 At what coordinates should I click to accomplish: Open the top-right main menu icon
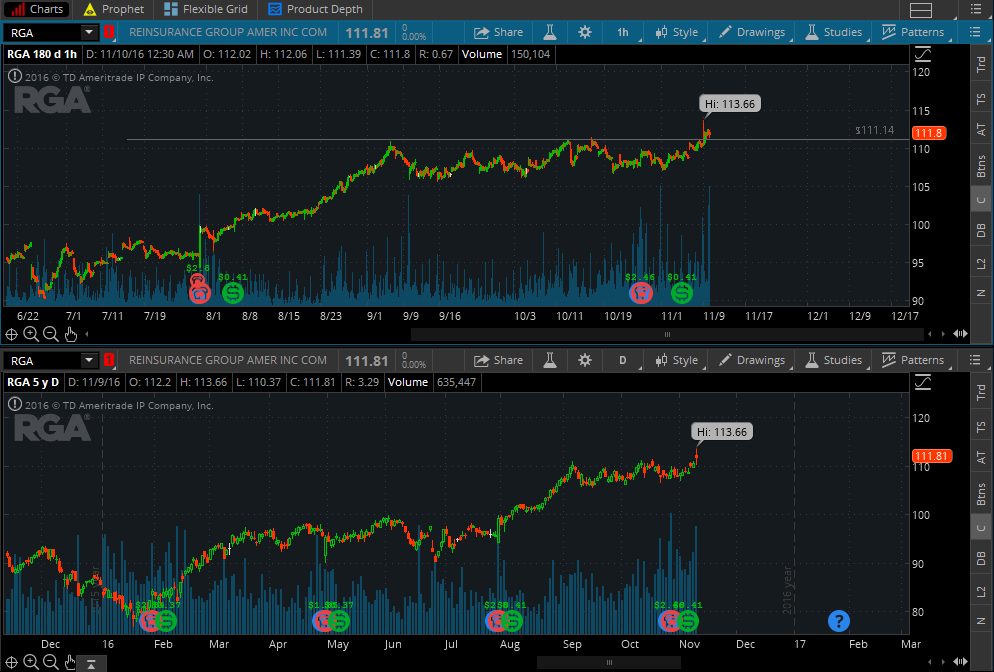click(976, 10)
